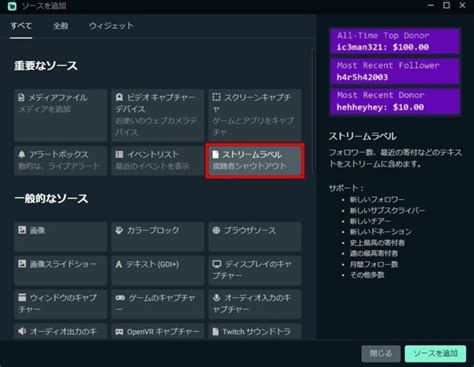
Task: Click the All-Time Top Donor preview label
Action: [x=395, y=41]
